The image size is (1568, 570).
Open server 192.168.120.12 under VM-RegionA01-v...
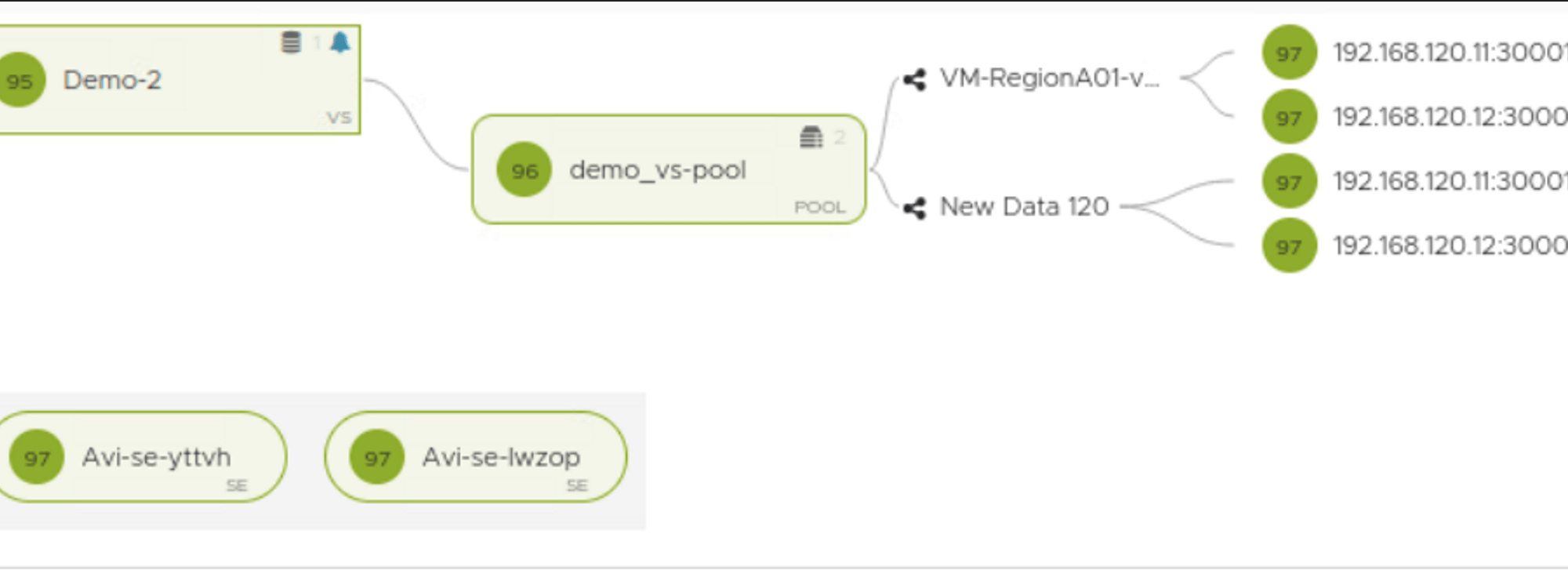click(x=1449, y=117)
